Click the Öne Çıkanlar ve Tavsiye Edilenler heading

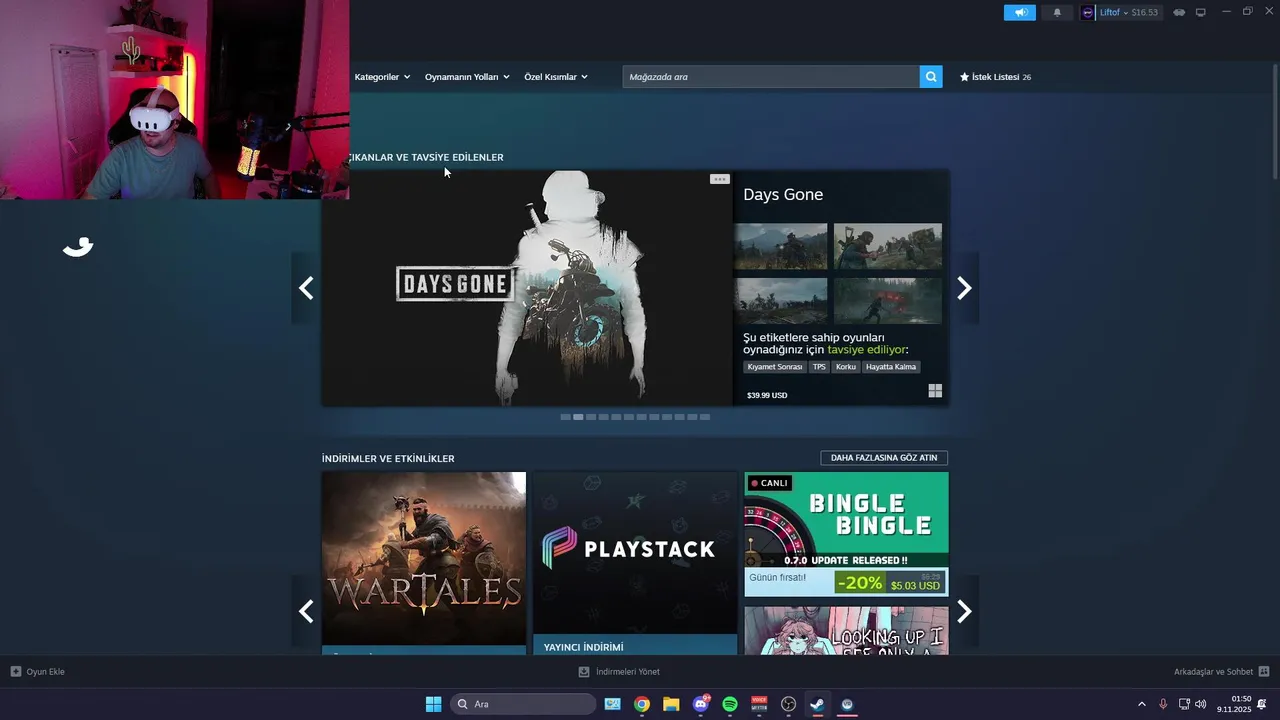(x=427, y=157)
